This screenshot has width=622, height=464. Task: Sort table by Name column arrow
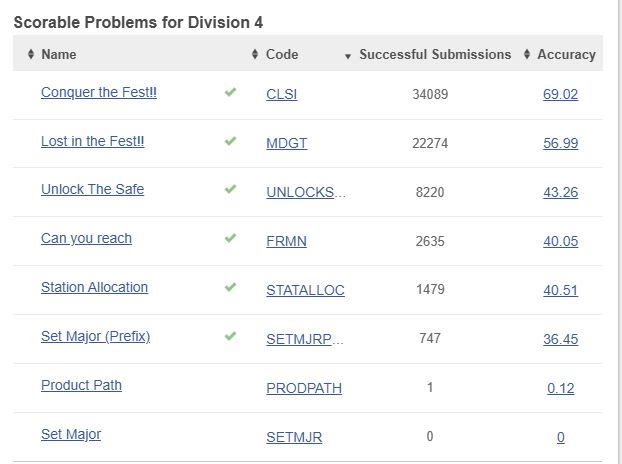[31, 54]
